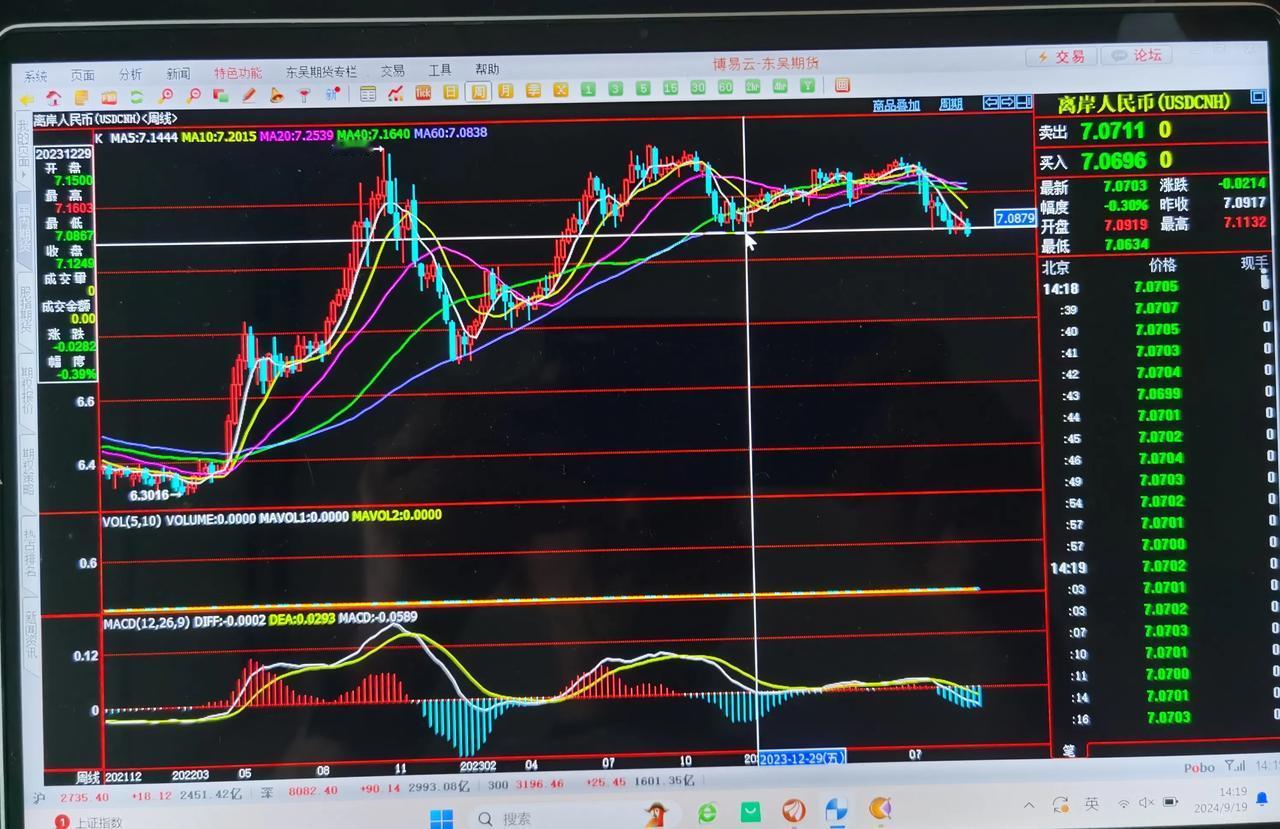Click the MA5:7.1444 indicator value
Viewport: 1280px width, 829px height.
(144, 136)
